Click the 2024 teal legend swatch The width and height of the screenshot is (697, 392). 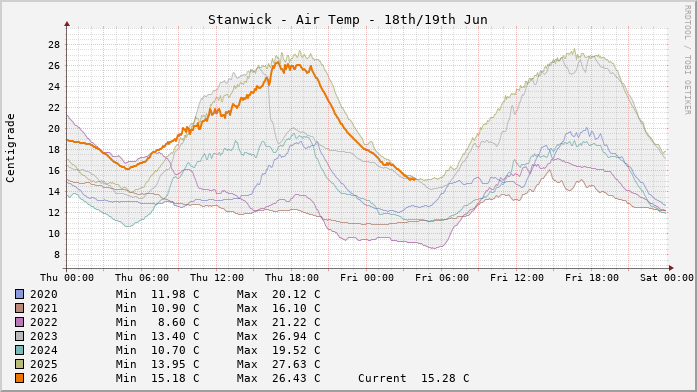19,350
